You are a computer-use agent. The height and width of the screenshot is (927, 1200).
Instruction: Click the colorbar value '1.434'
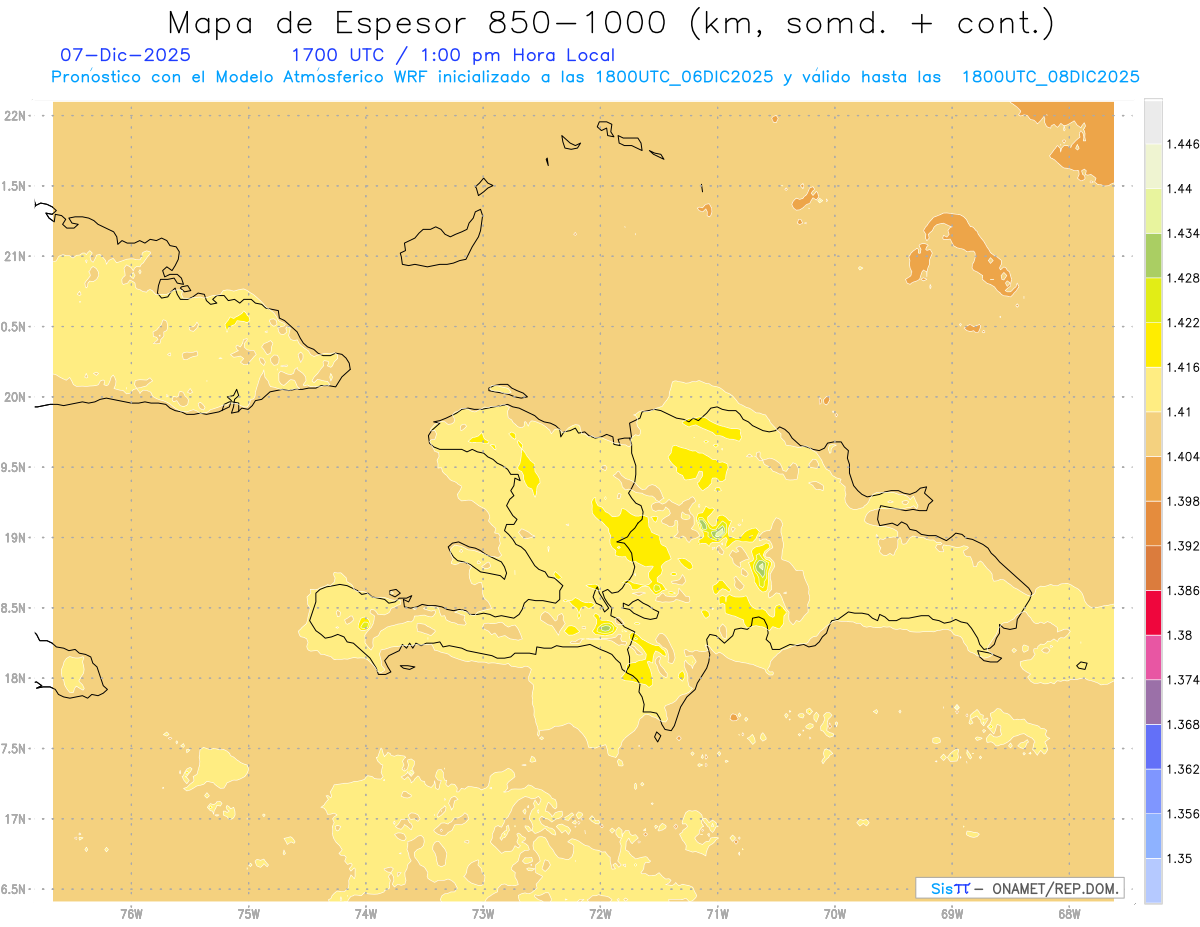[1182, 233]
